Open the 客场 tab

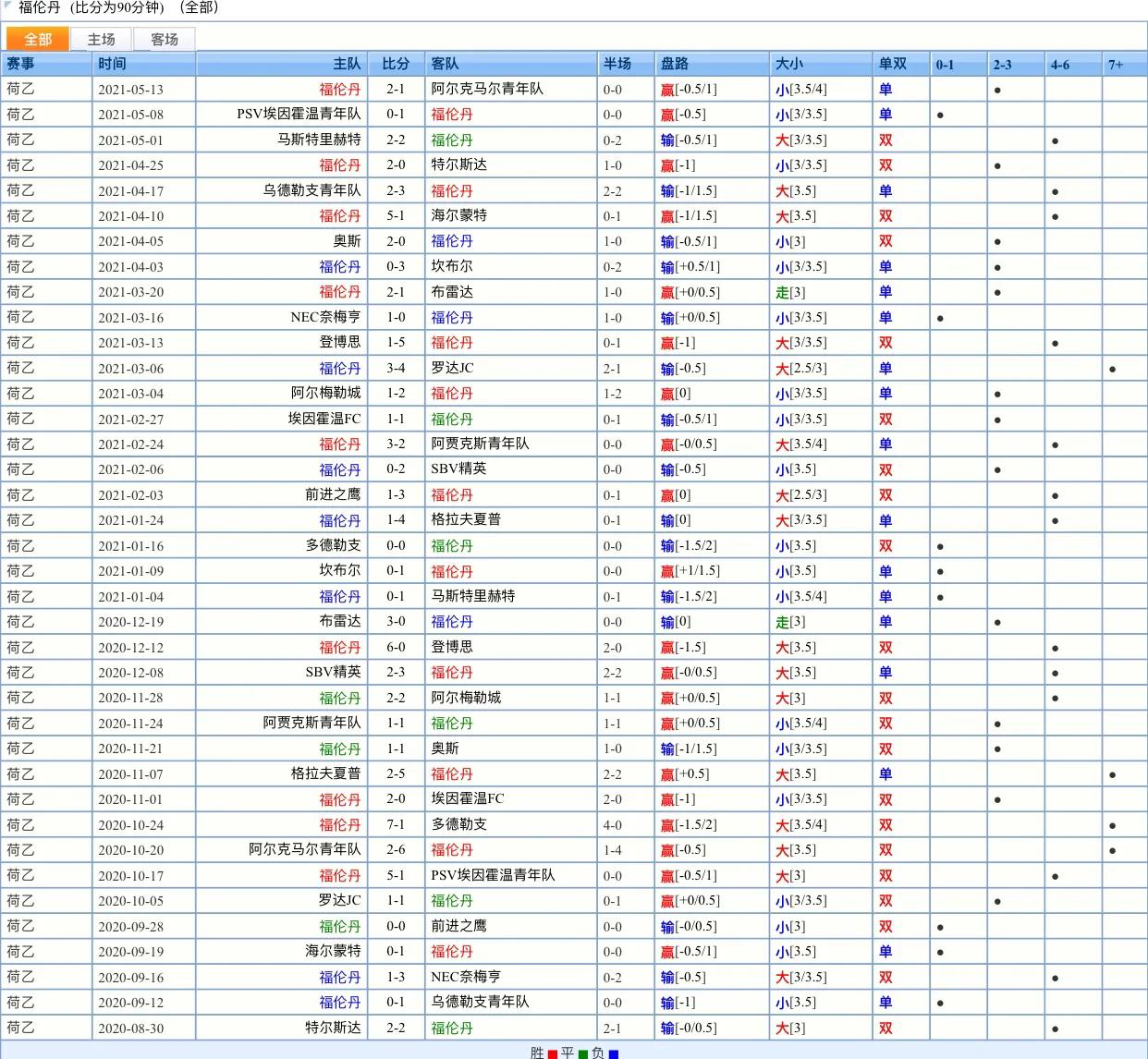165,39
